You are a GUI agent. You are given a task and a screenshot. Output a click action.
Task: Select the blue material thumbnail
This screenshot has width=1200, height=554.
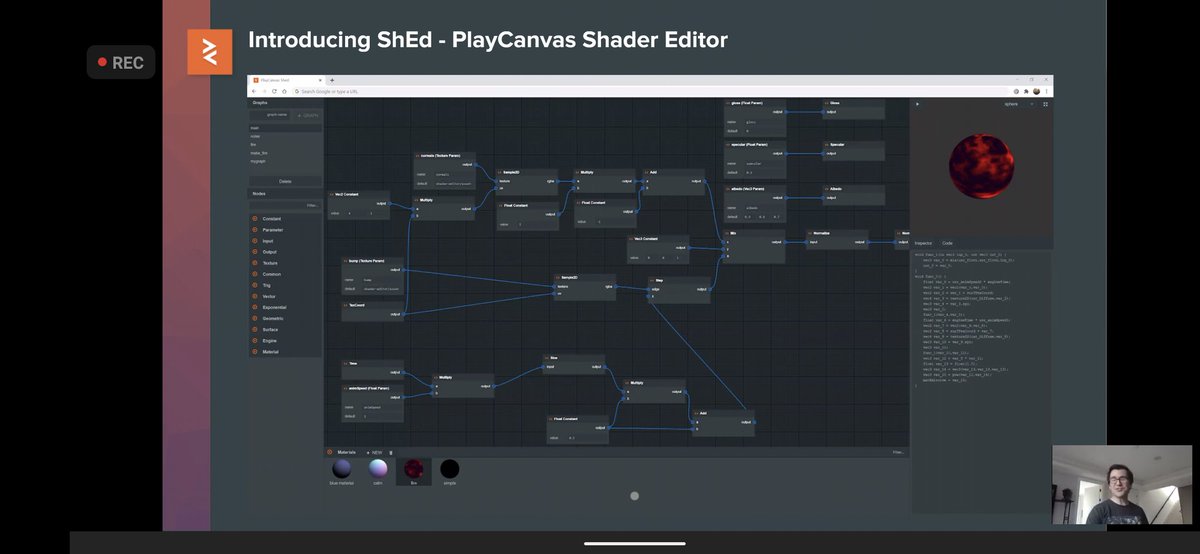tap(342, 468)
